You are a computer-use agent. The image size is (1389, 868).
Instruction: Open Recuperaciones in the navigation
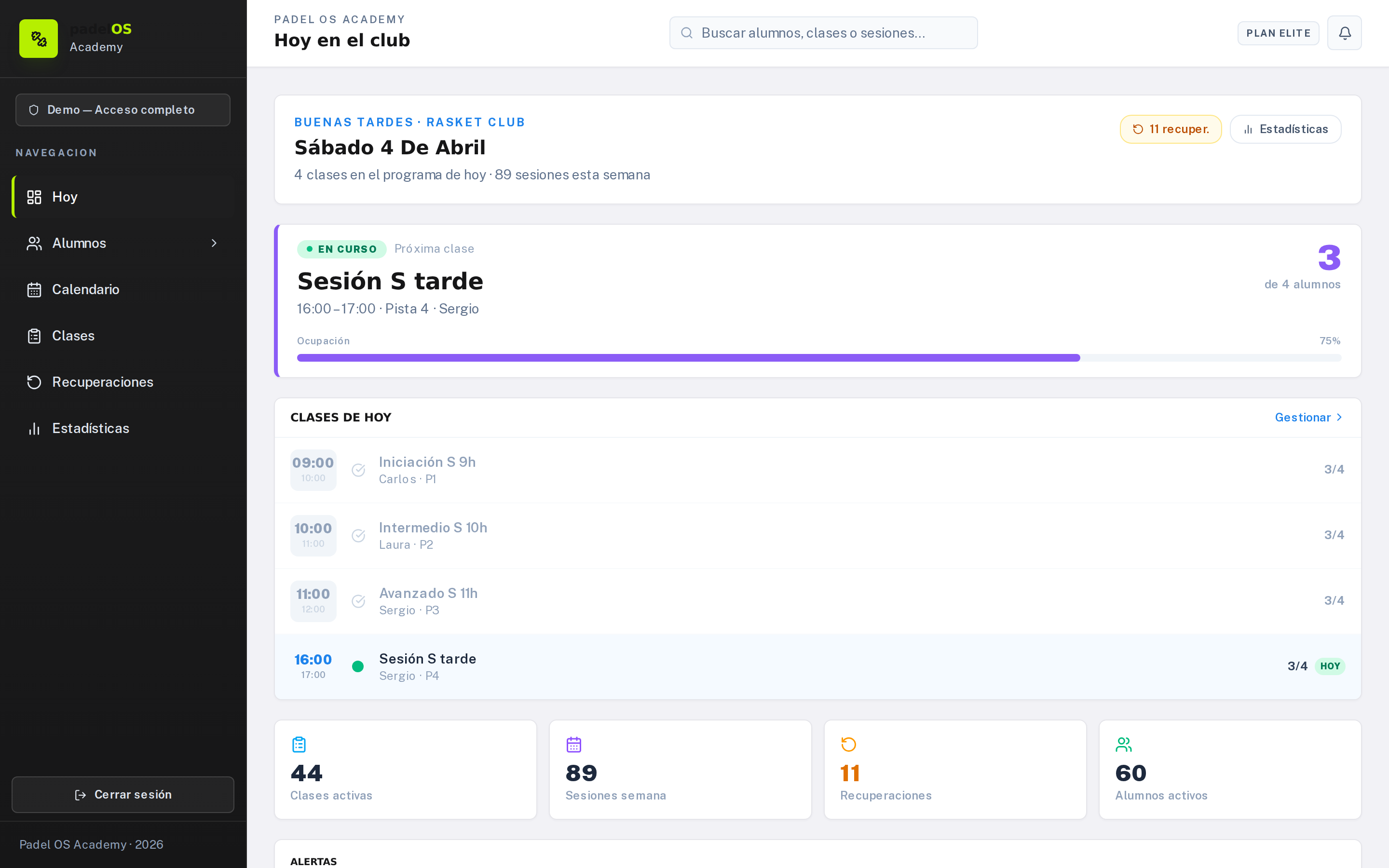tap(123, 382)
